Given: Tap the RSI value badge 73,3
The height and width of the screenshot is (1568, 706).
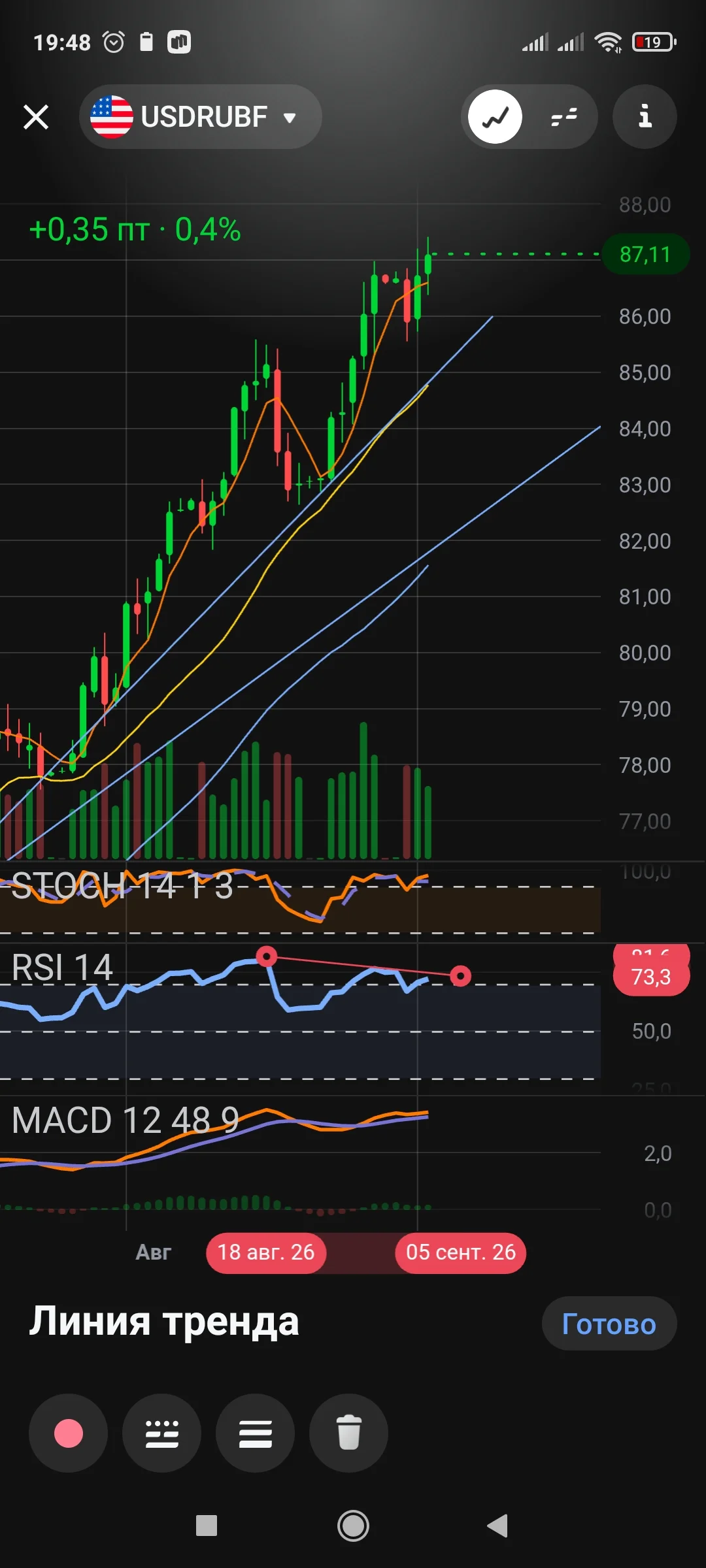Looking at the screenshot, I should (x=651, y=977).
